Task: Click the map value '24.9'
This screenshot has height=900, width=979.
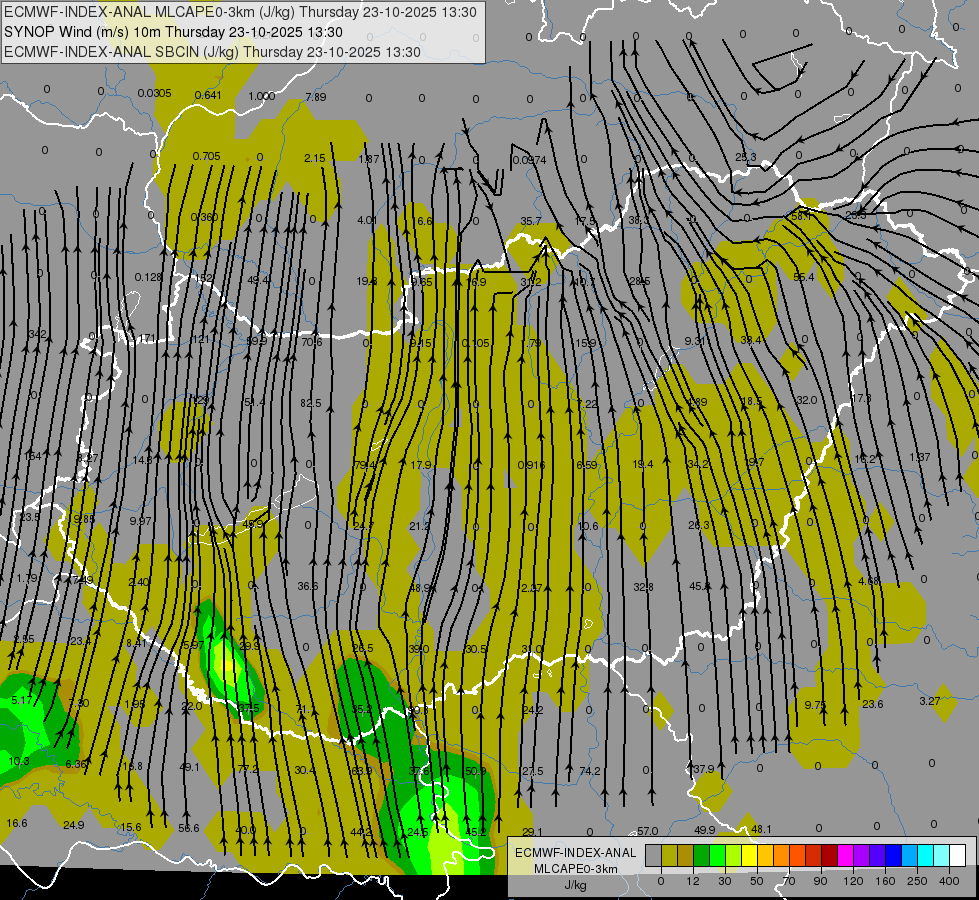Action: [x=74, y=825]
